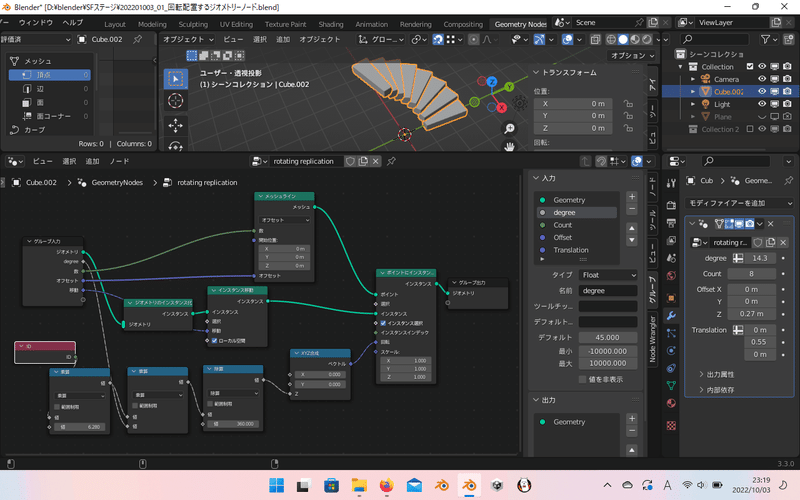Pin the node tree with pin icon
This screenshot has height=500, width=800.
point(391,161)
